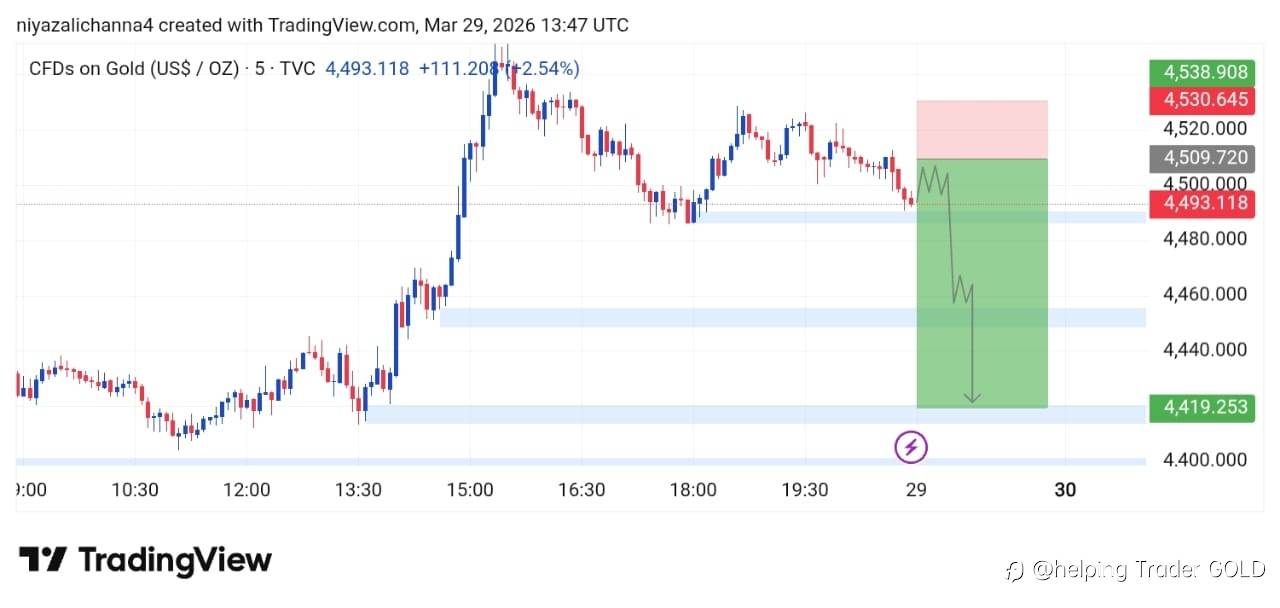
Task: Click the +111.208 price change value in header
Action: coord(459,69)
